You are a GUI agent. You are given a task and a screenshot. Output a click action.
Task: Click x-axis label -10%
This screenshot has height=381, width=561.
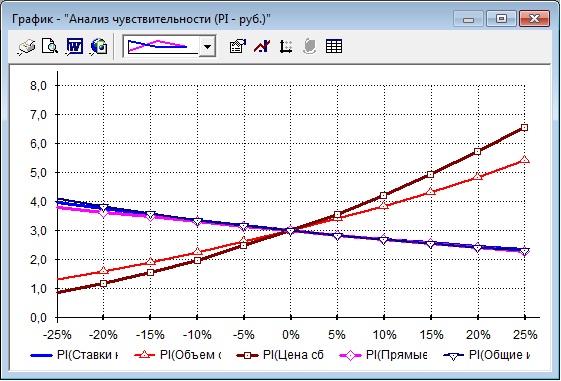[197, 335]
